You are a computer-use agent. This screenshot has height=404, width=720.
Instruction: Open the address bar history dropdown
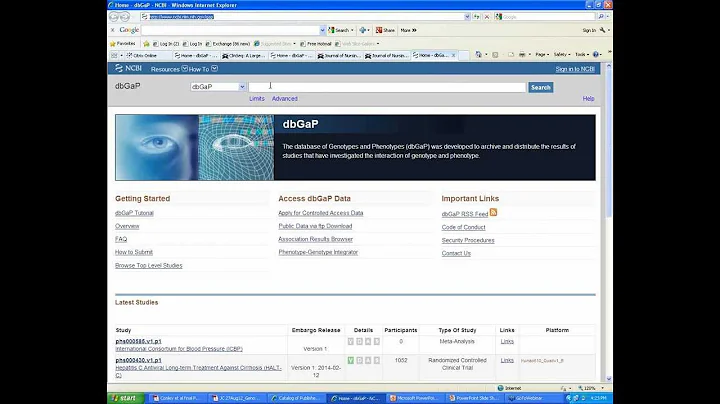[467, 17]
